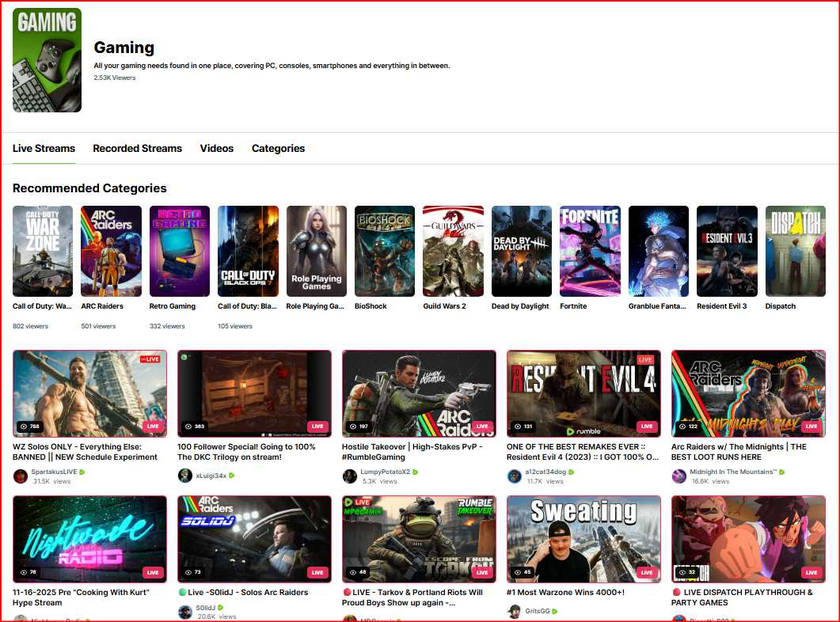Click the Gaming category logo image

47,60
